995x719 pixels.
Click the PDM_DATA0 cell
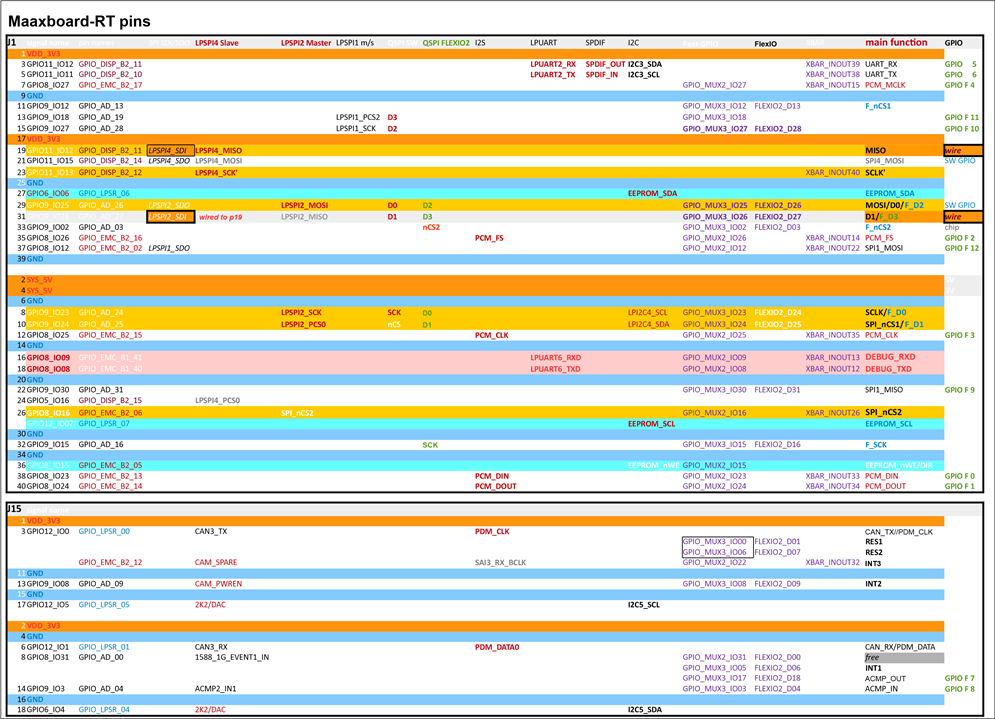click(x=497, y=647)
